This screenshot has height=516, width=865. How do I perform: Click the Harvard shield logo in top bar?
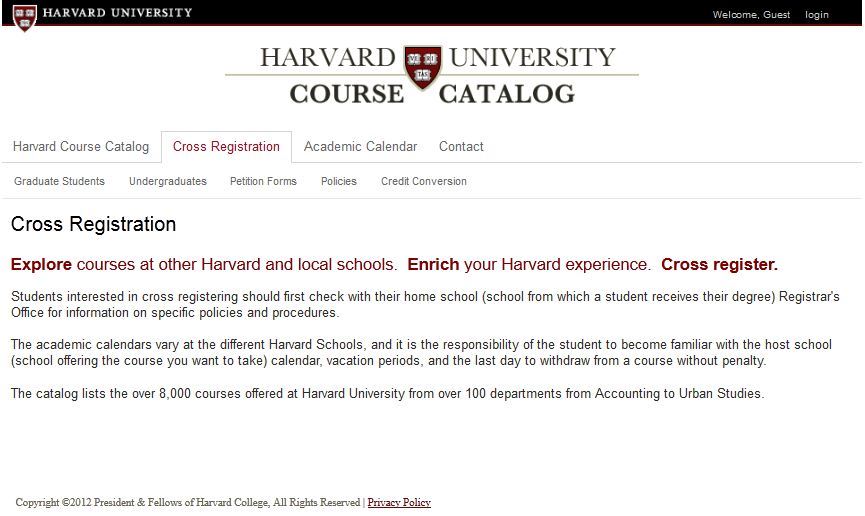(24, 18)
